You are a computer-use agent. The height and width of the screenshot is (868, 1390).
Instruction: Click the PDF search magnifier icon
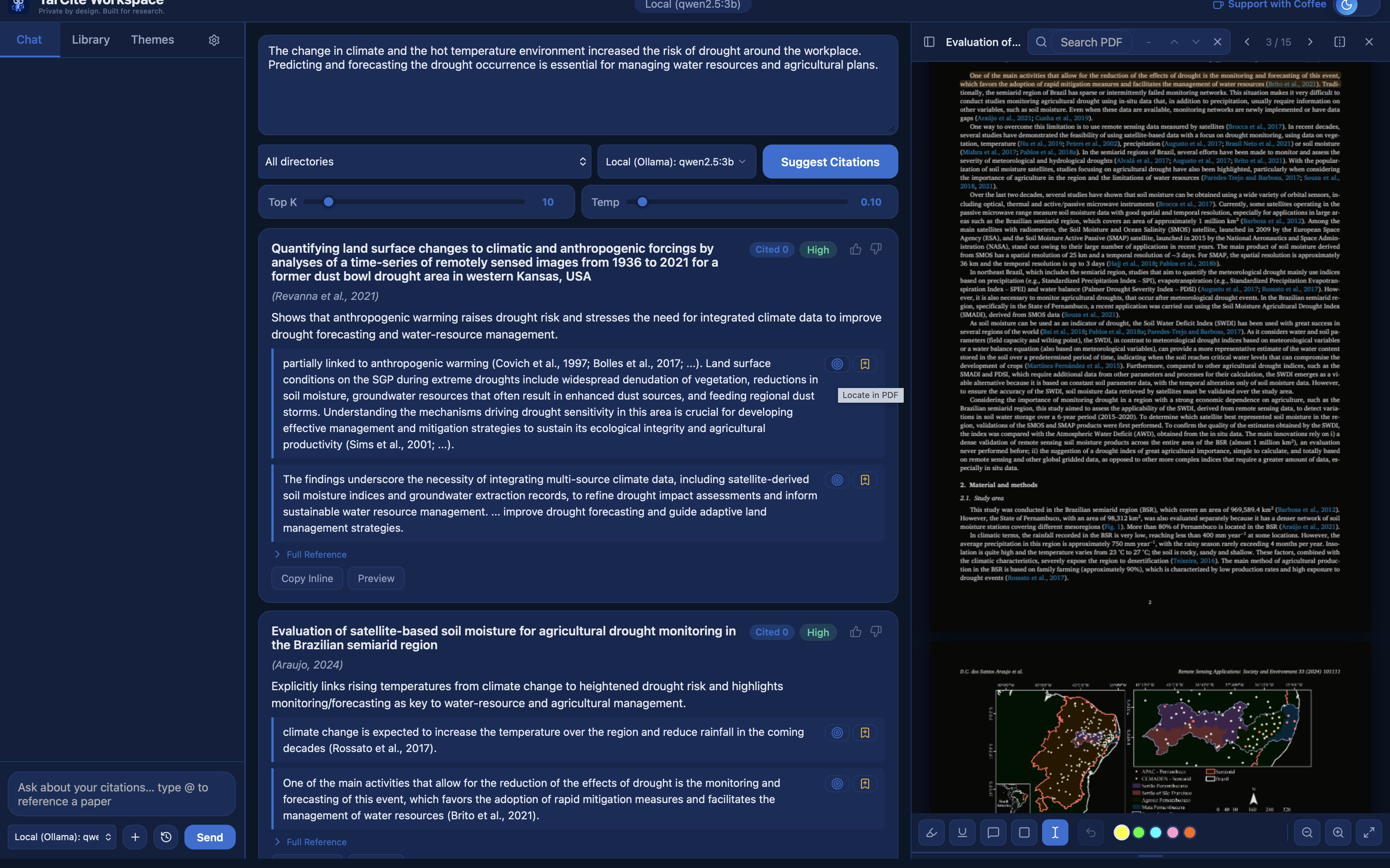click(1041, 42)
